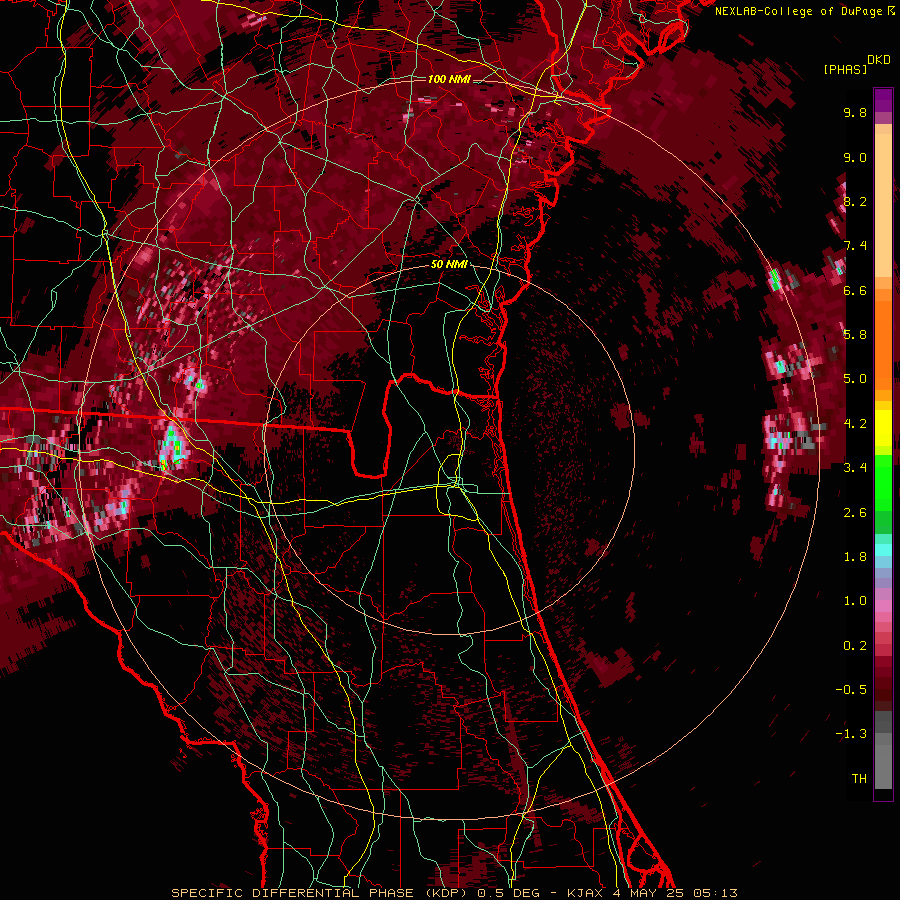Image resolution: width=900 pixels, height=900 pixels.
Task: Click the 4.2 legend value
Action: [855, 424]
